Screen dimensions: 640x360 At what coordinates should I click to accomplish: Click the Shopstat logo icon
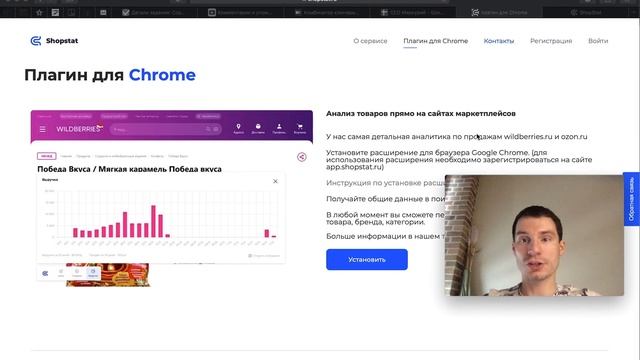36,41
